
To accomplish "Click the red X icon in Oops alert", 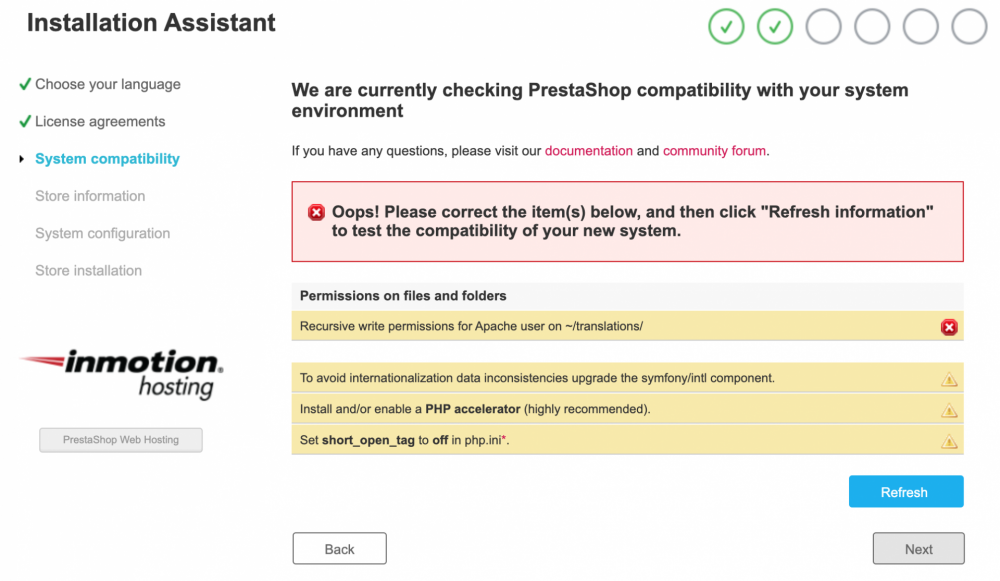I will [x=316, y=212].
